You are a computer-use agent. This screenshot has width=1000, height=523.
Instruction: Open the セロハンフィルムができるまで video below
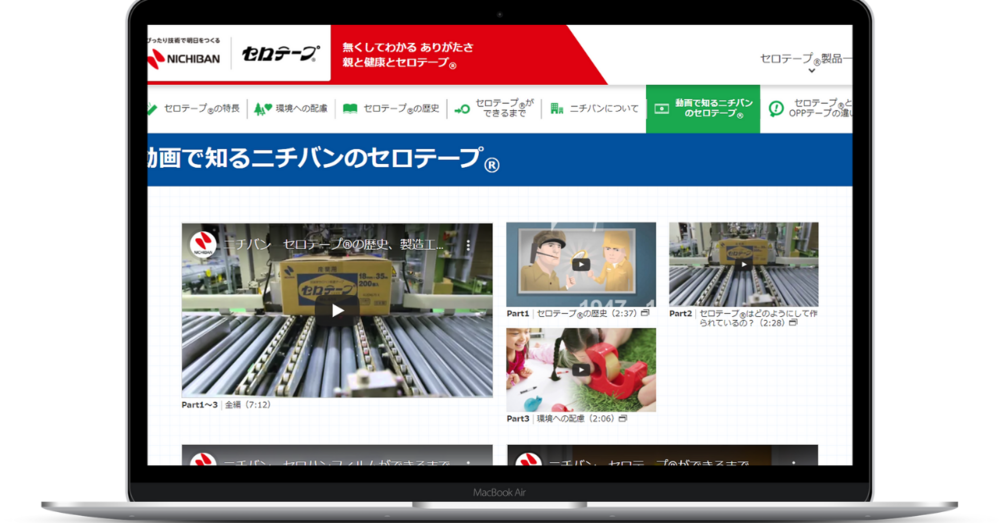tap(337, 455)
